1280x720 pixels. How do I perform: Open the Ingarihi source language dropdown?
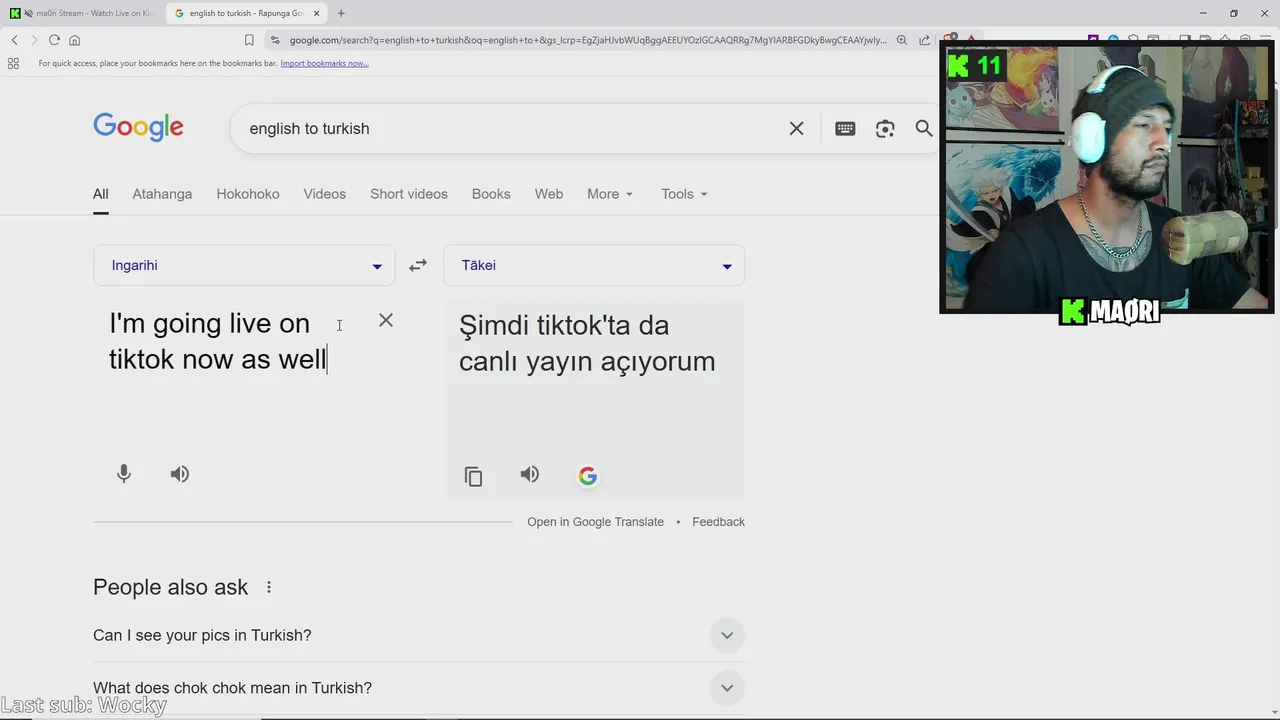244,265
